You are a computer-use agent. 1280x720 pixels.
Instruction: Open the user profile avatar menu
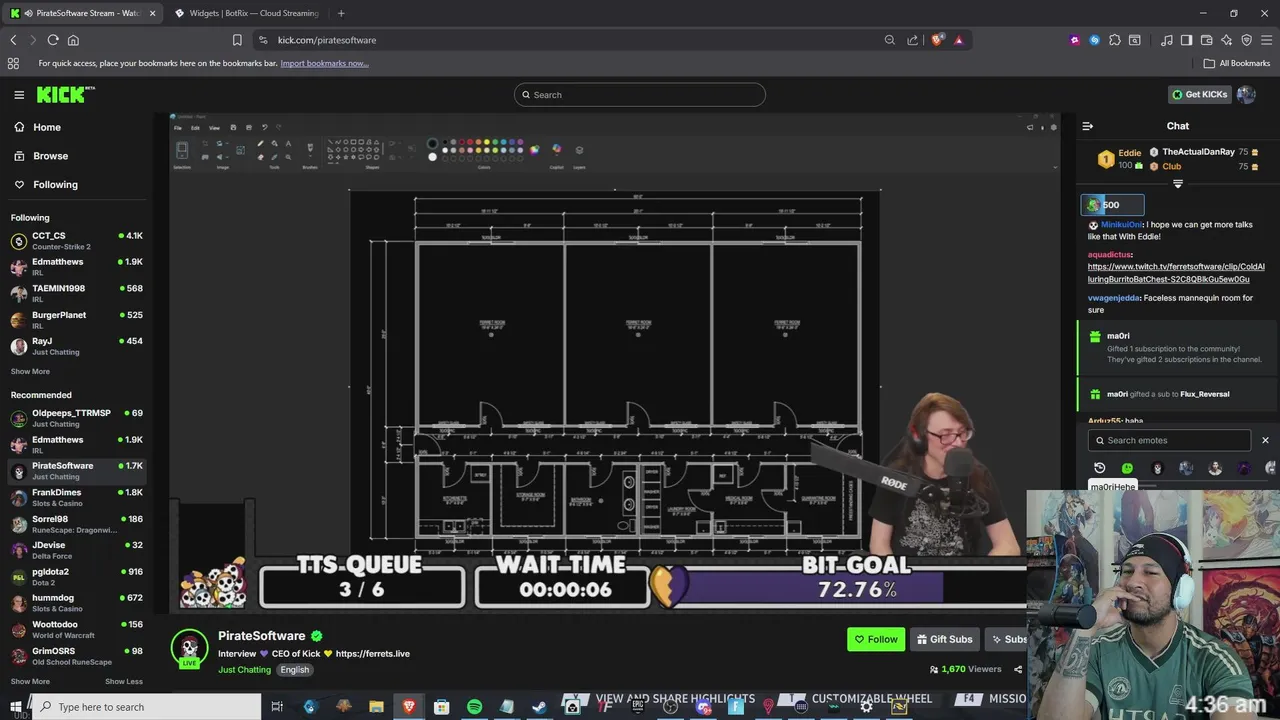point(1246,95)
